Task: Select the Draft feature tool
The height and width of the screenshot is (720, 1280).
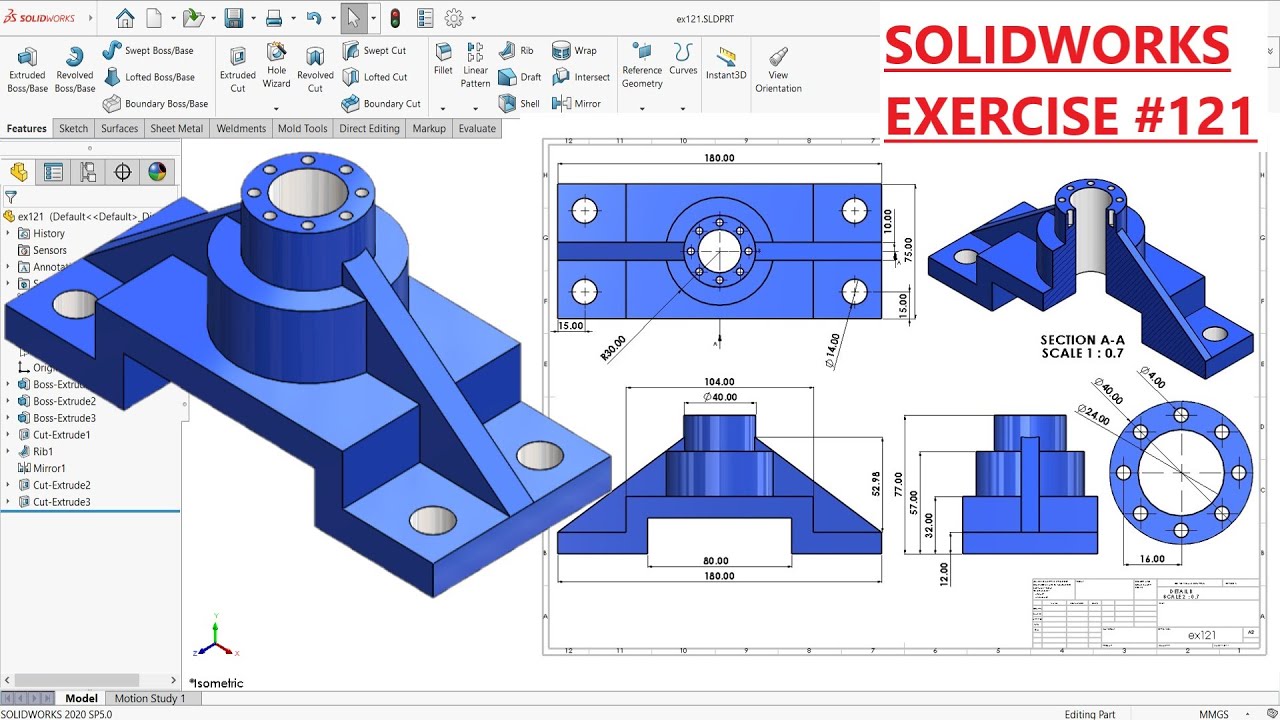Action: point(520,77)
